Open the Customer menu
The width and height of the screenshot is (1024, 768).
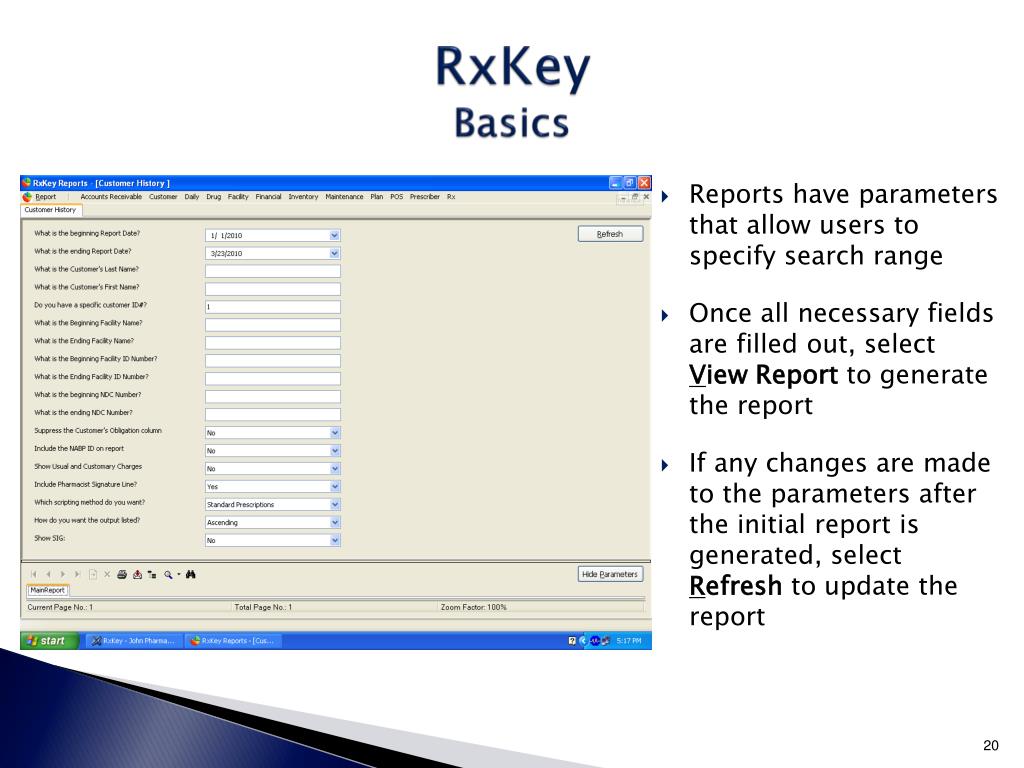pos(163,197)
